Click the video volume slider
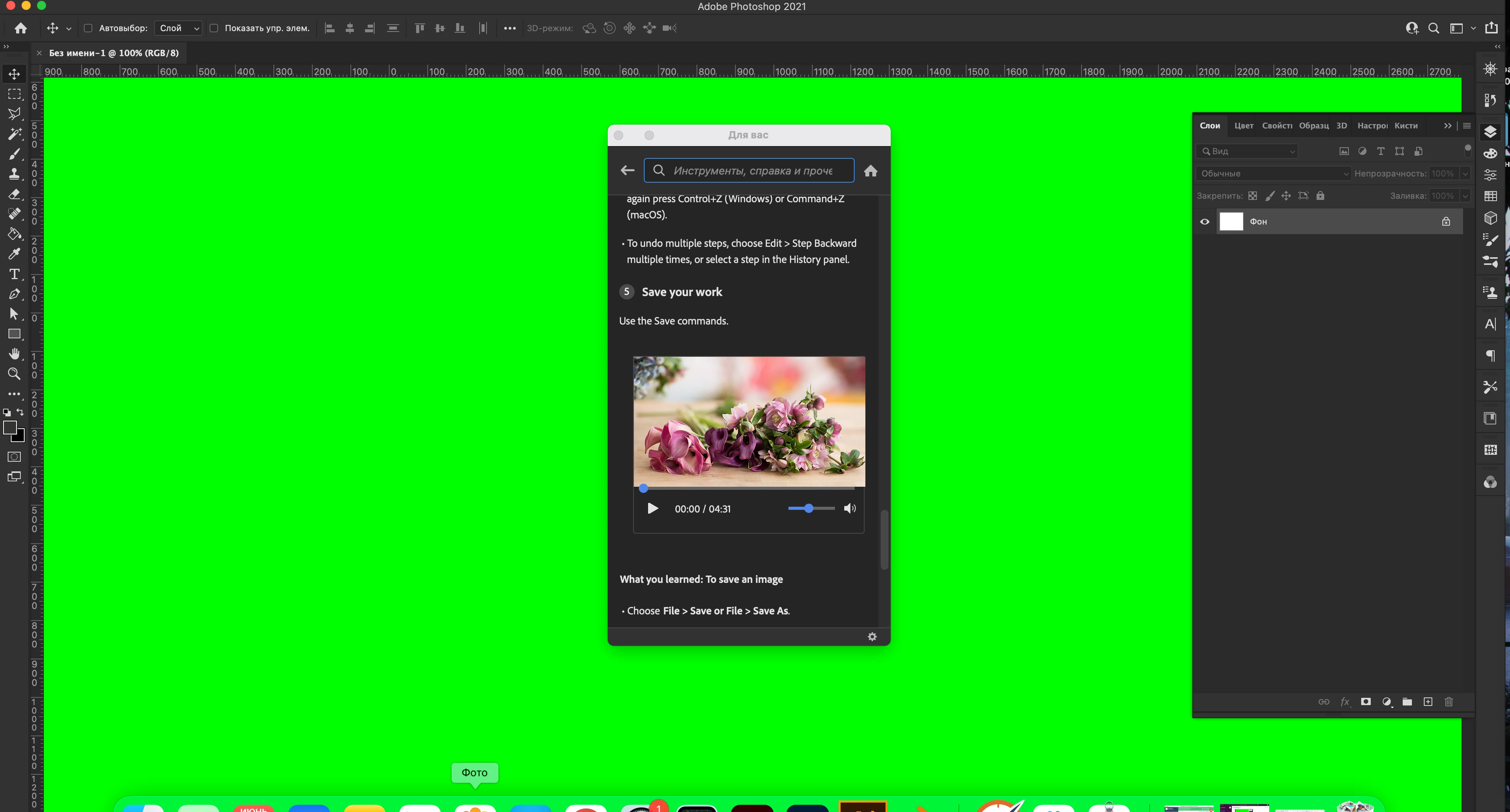The height and width of the screenshot is (812, 1510). (x=811, y=509)
